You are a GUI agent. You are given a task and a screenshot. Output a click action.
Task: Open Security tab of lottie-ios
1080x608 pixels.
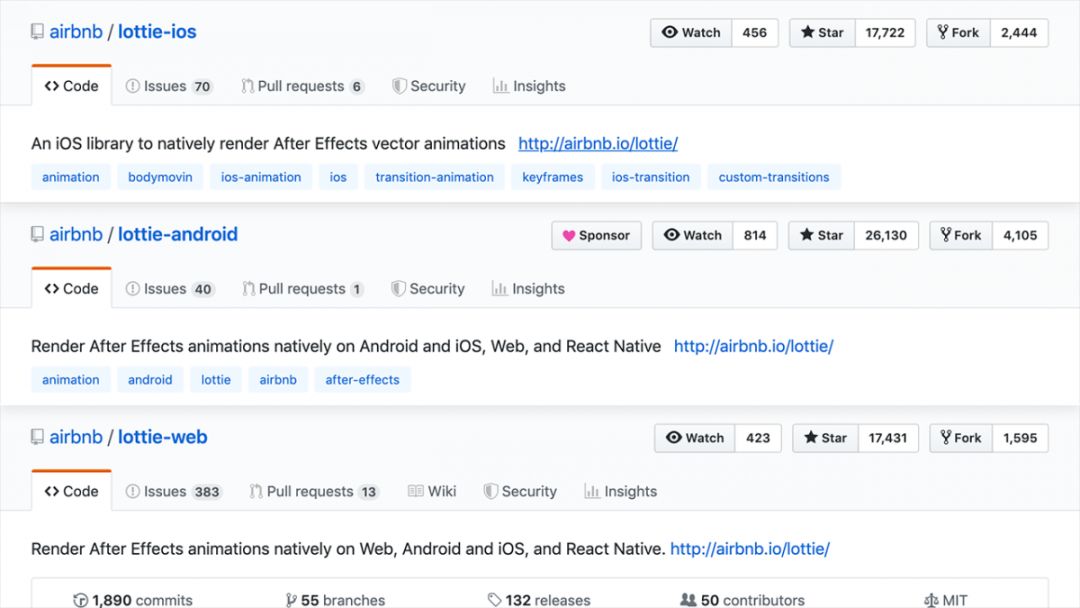click(x=429, y=86)
